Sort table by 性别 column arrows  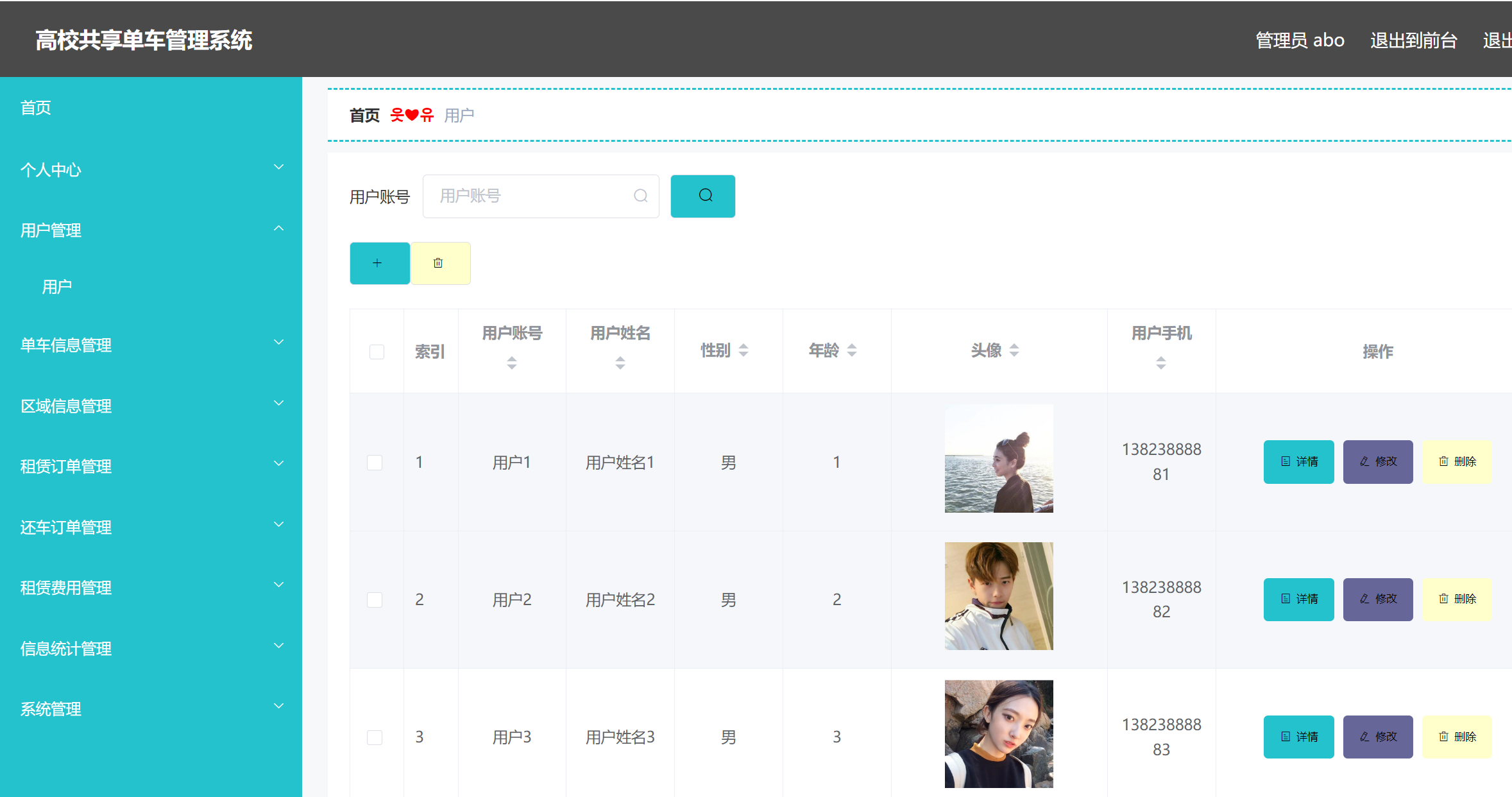pos(743,350)
